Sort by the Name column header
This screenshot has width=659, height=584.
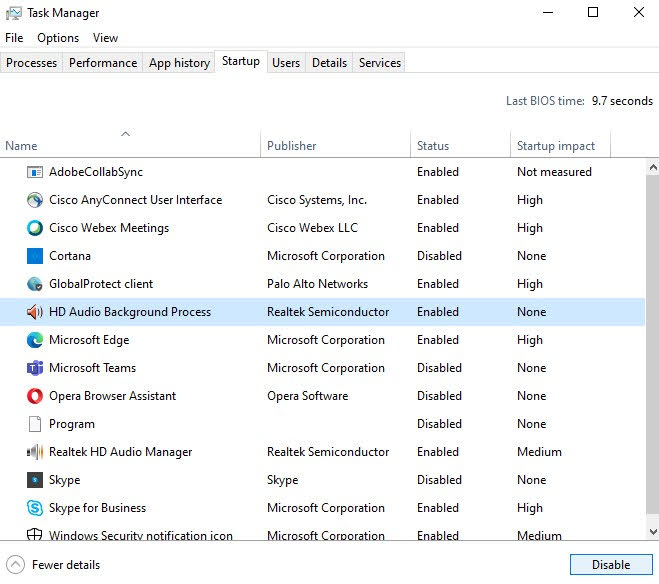point(130,146)
